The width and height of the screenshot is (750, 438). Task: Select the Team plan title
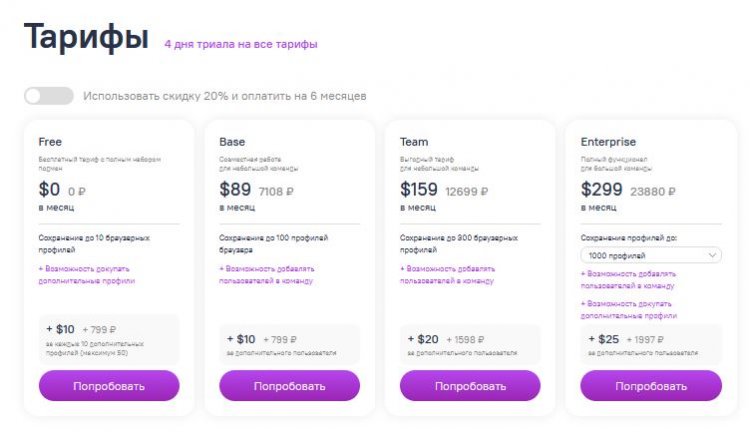click(414, 142)
